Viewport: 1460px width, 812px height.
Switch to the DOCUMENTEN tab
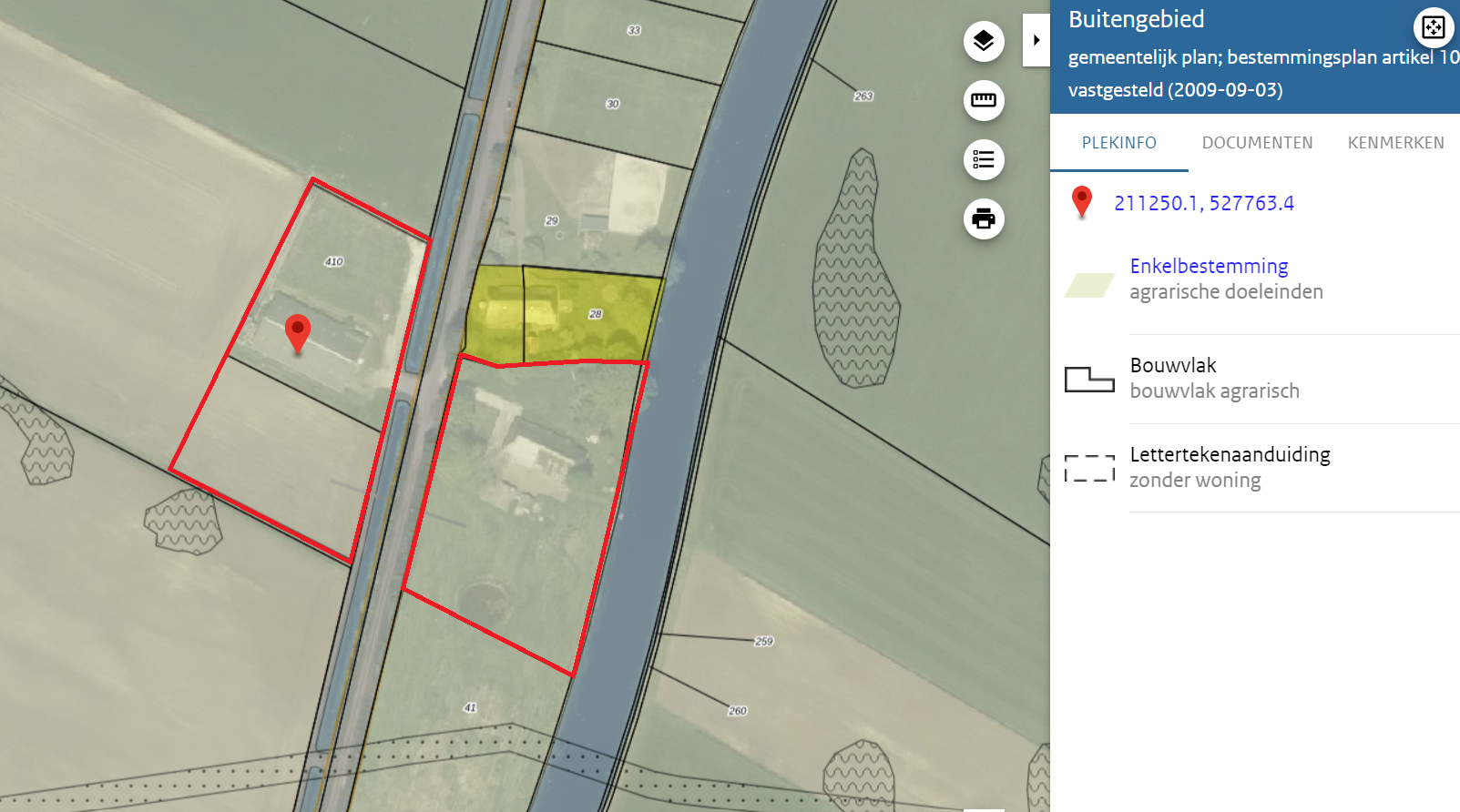click(1257, 143)
